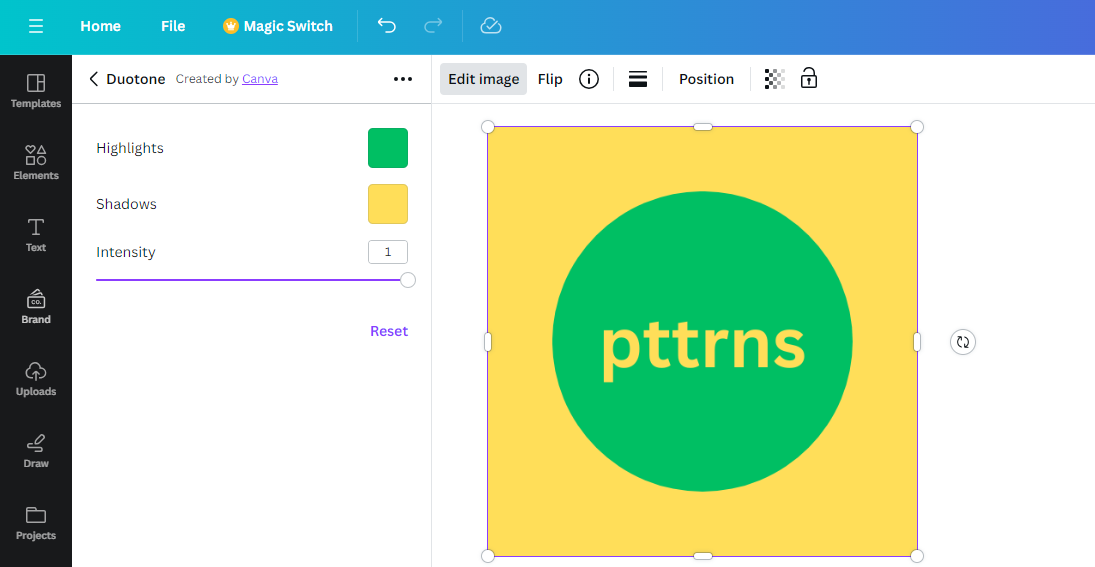The height and width of the screenshot is (567, 1095).
Task: Click the Intensity value input field
Action: [x=388, y=252]
